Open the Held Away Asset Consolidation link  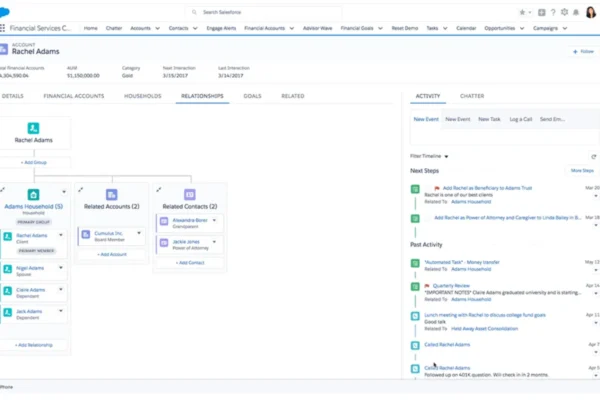[x=484, y=328]
